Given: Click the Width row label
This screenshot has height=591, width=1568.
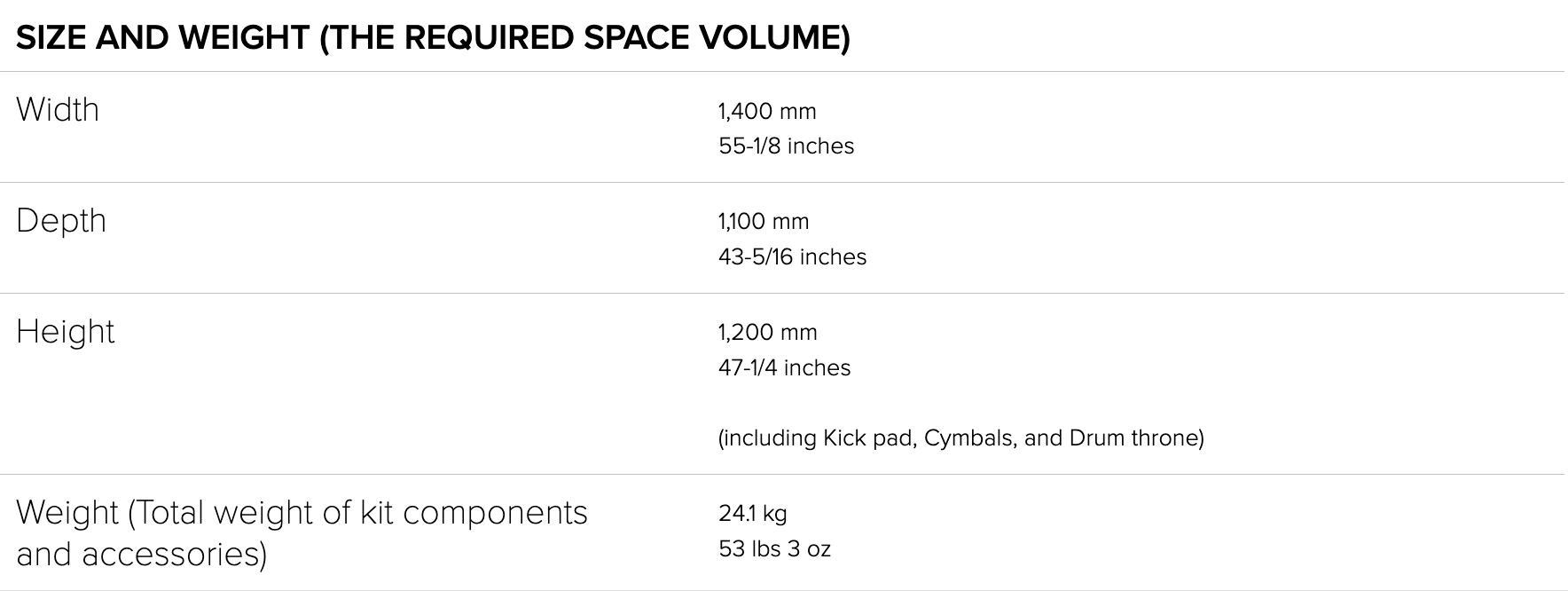Looking at the screenshot, I should (58, 110).
